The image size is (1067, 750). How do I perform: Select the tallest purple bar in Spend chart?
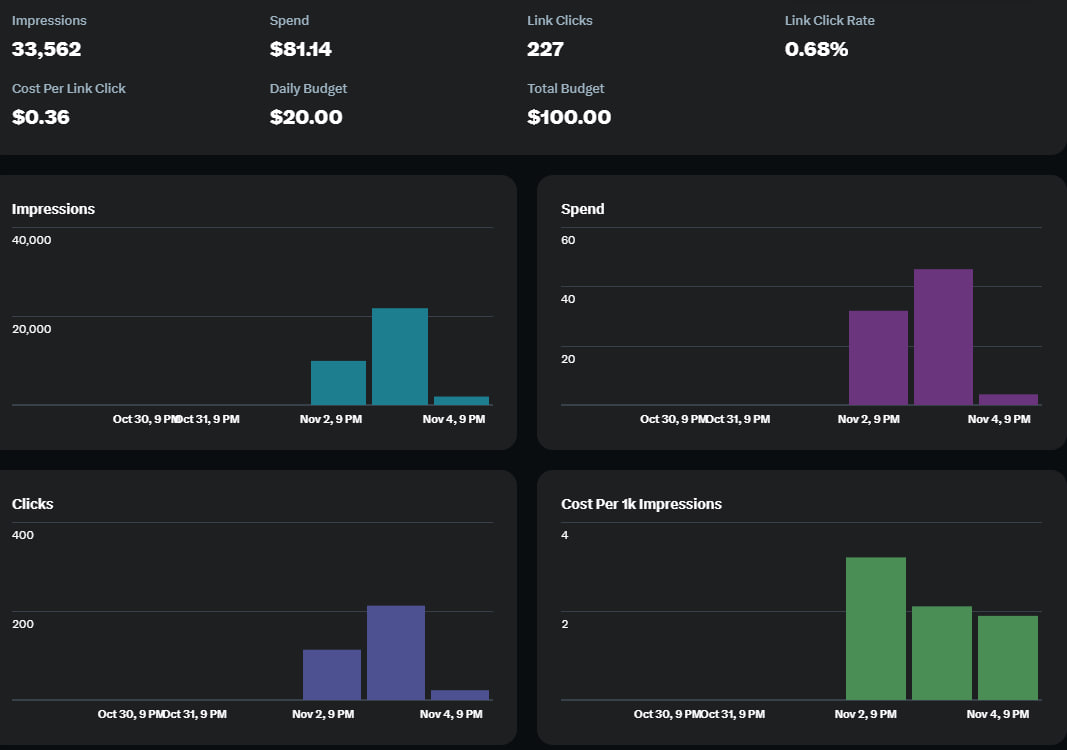click(x=943, y=337)
